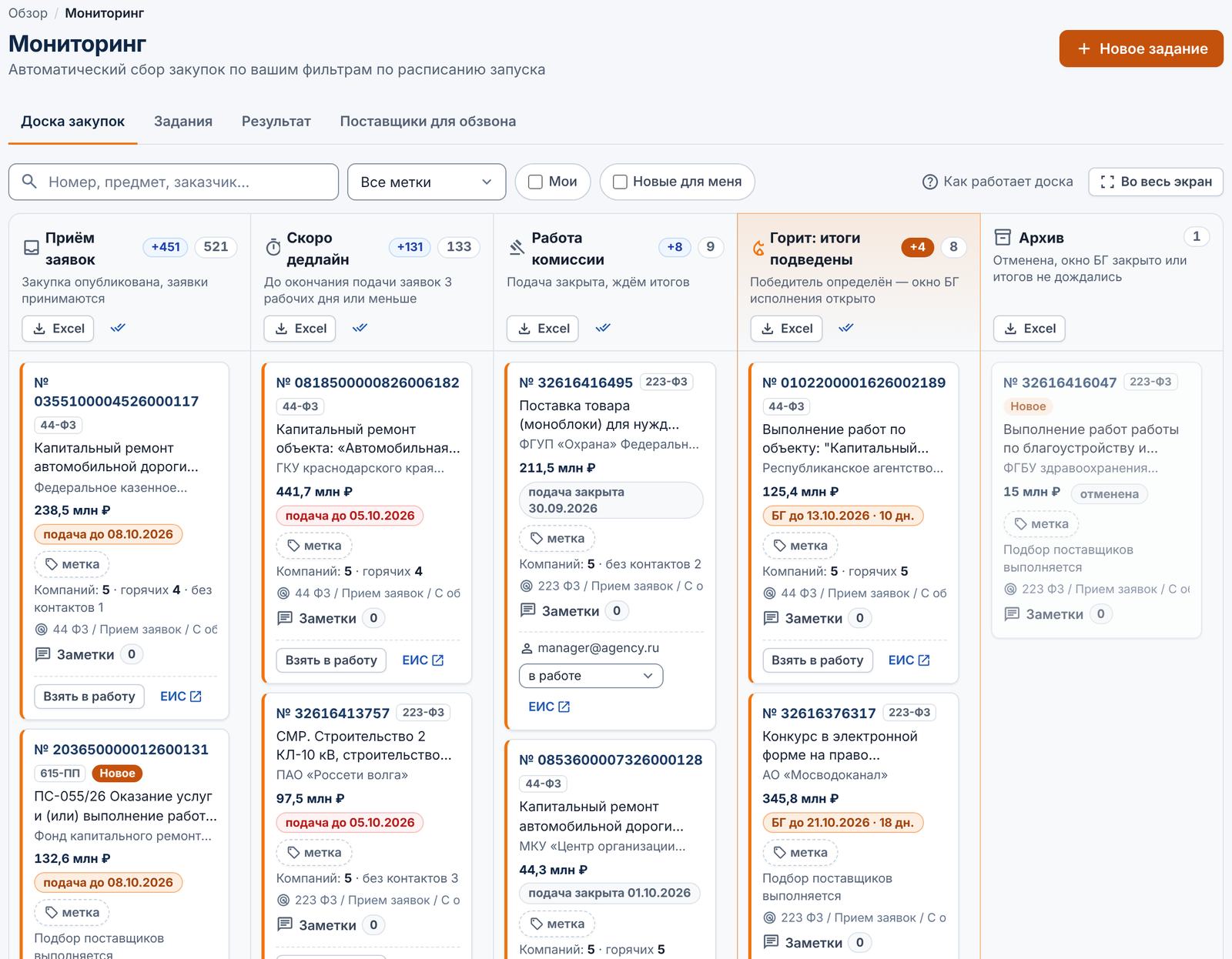Click Взять в работу on card 0355100004526000117
The image size is (1232, 959).
point(89,697)
